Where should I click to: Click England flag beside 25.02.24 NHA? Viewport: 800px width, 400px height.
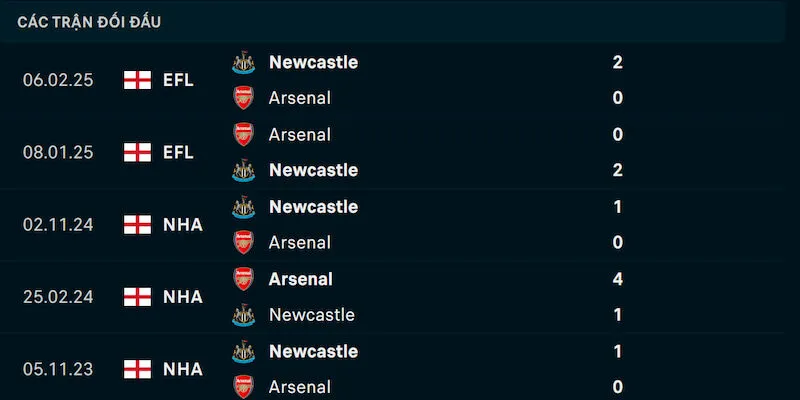pyautogui.click(x=137, y=297)
